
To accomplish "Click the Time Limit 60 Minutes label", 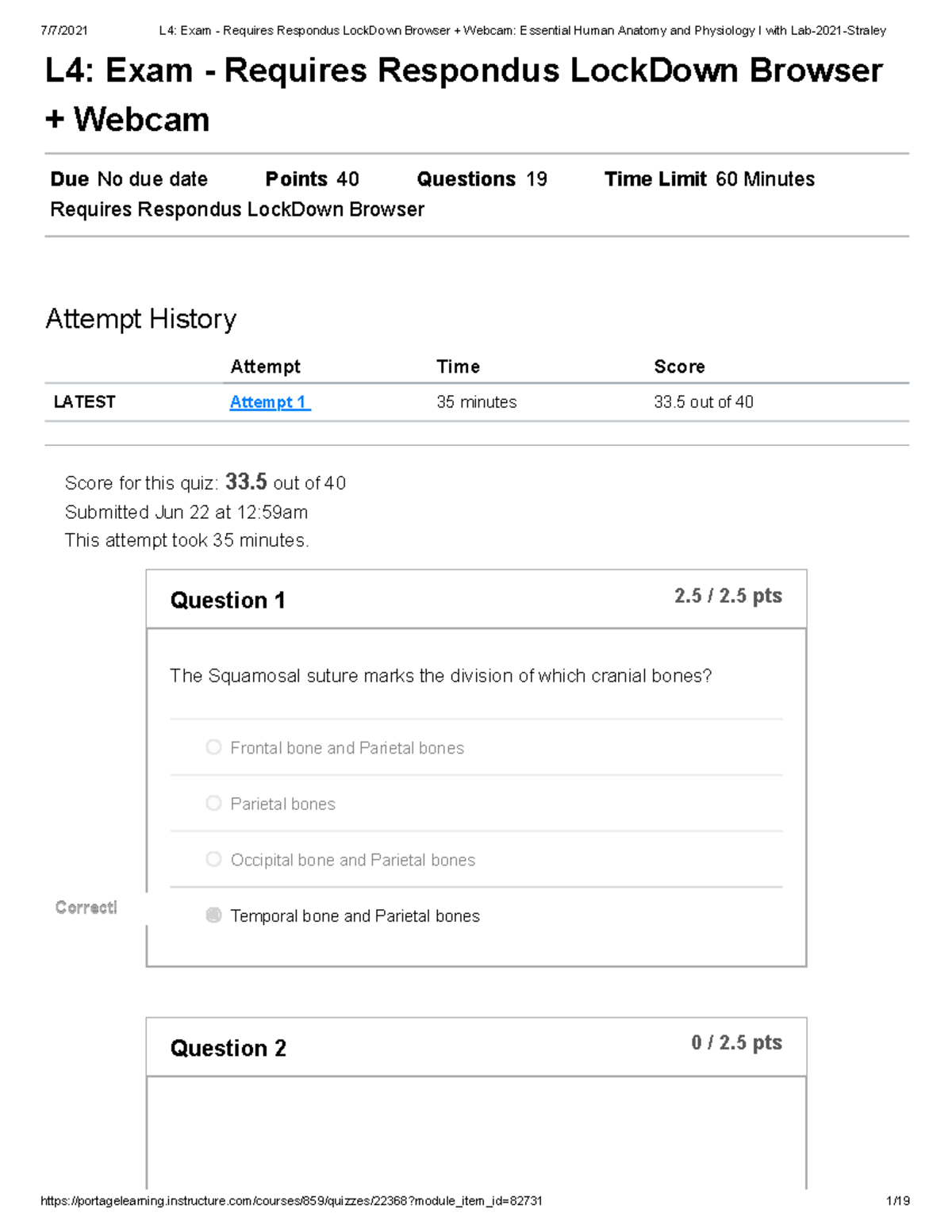I will pos(709,179).
